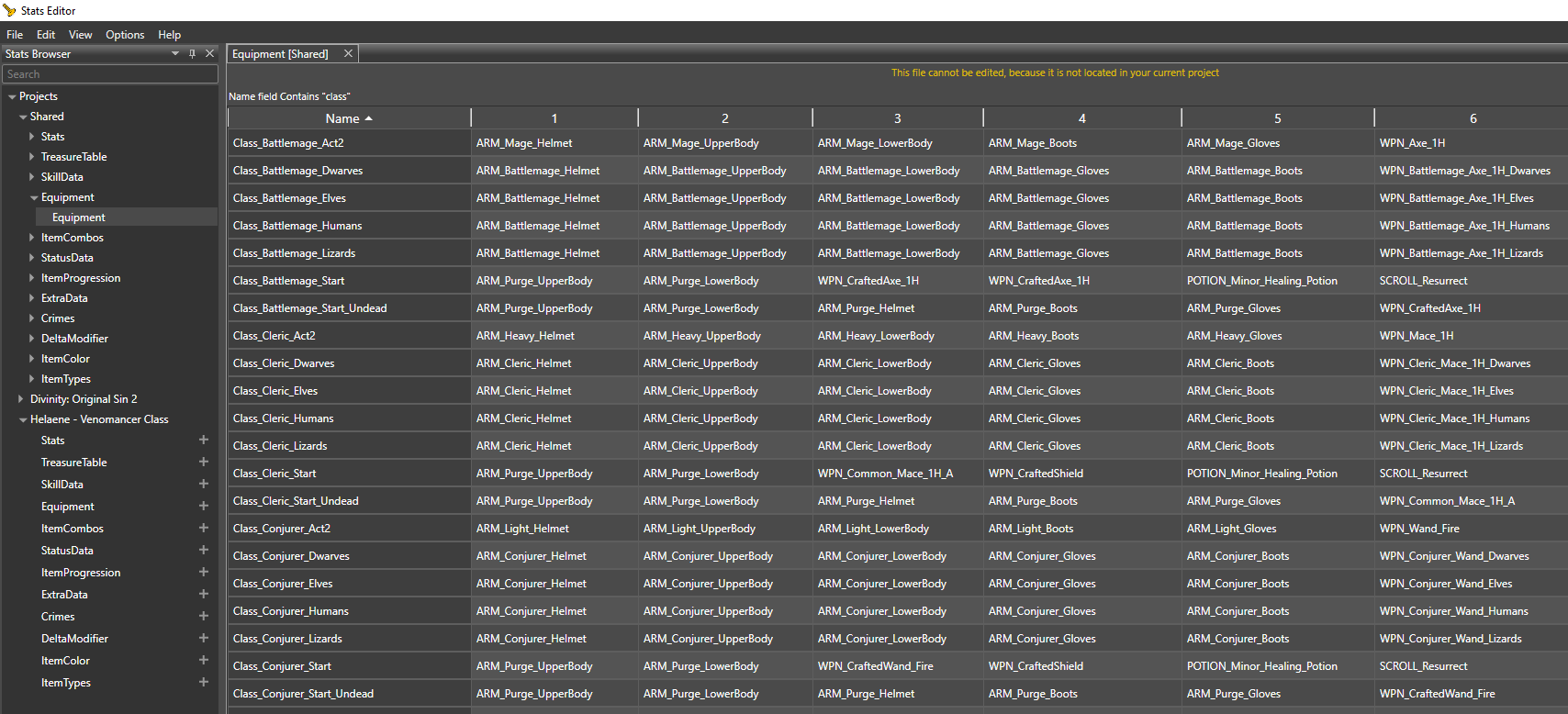Add ItemProgression file with the plus icon
1568x714 pixels.
[204, 573]
